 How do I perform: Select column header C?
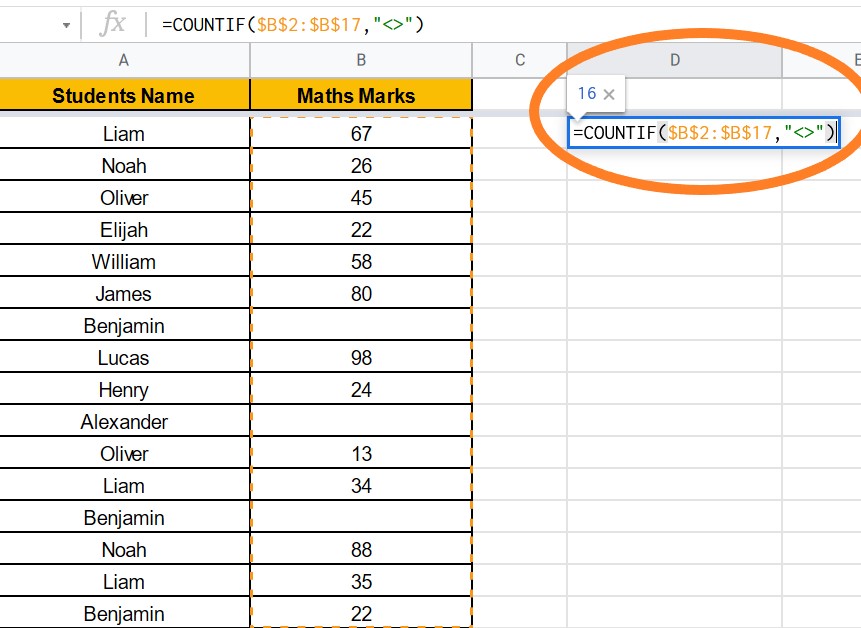519,60
